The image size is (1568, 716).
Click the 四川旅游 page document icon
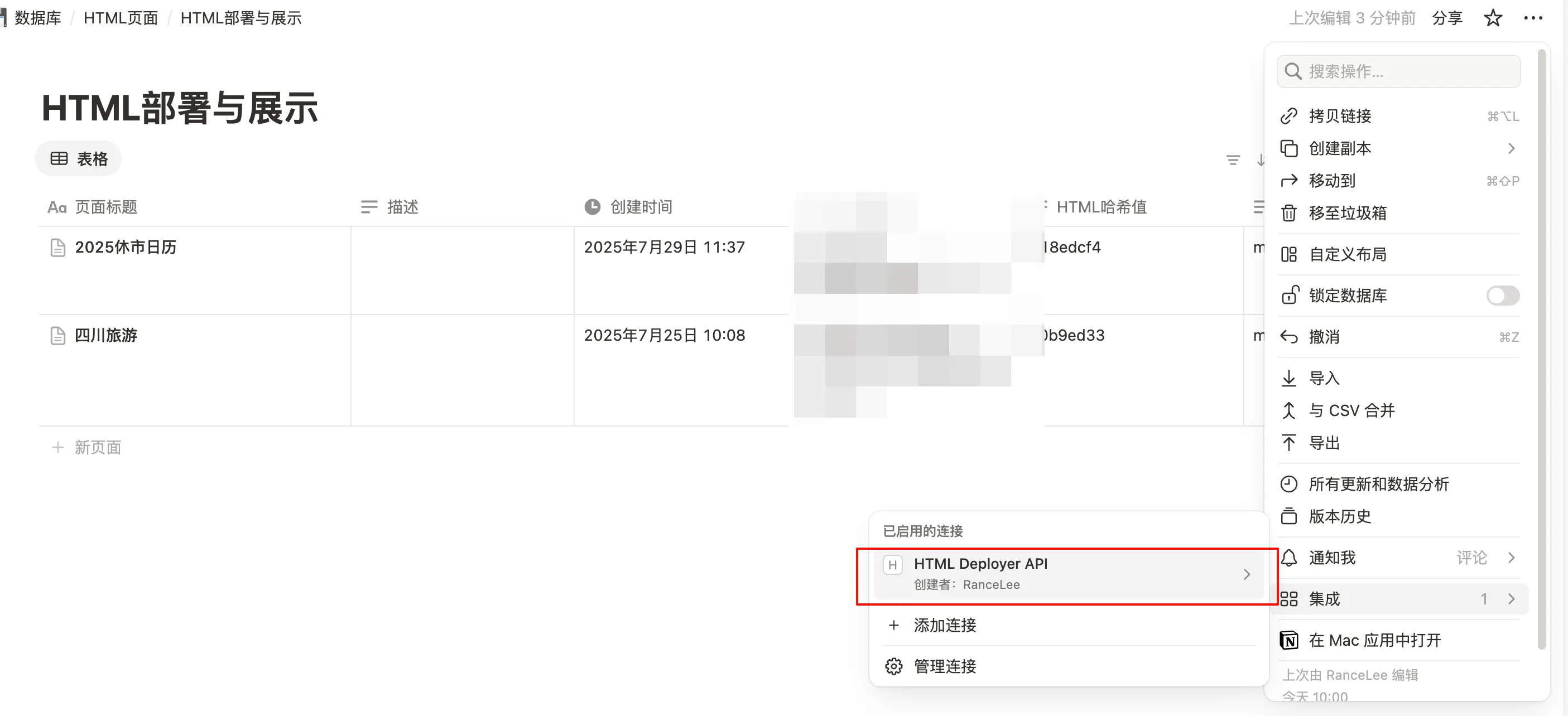pos(58,336)
